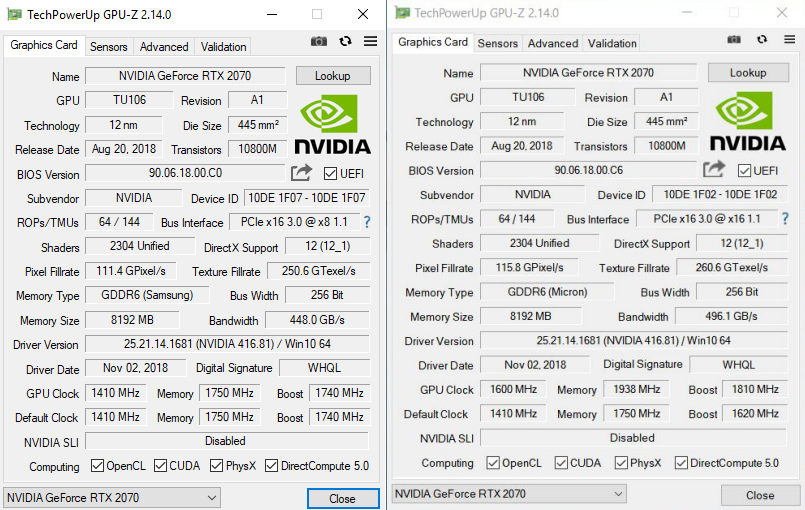Switch to Advanced tab in left window
This screenshot has width=805, height=510.
point(164,47)
